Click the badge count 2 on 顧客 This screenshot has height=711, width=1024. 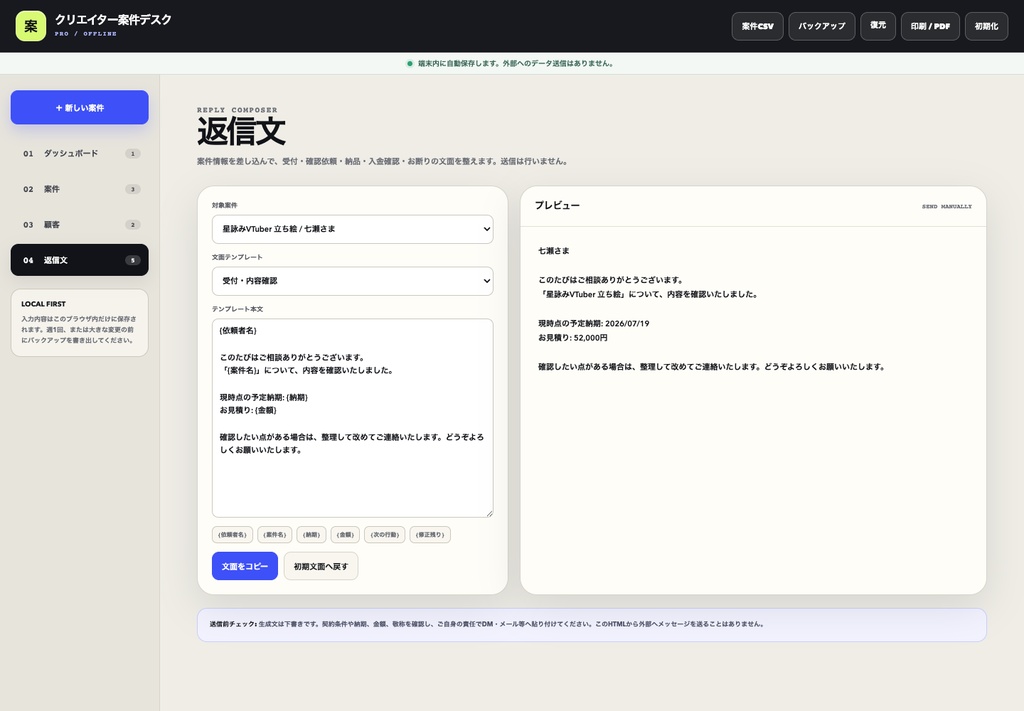pyautogui.click(x=133, y=225)
